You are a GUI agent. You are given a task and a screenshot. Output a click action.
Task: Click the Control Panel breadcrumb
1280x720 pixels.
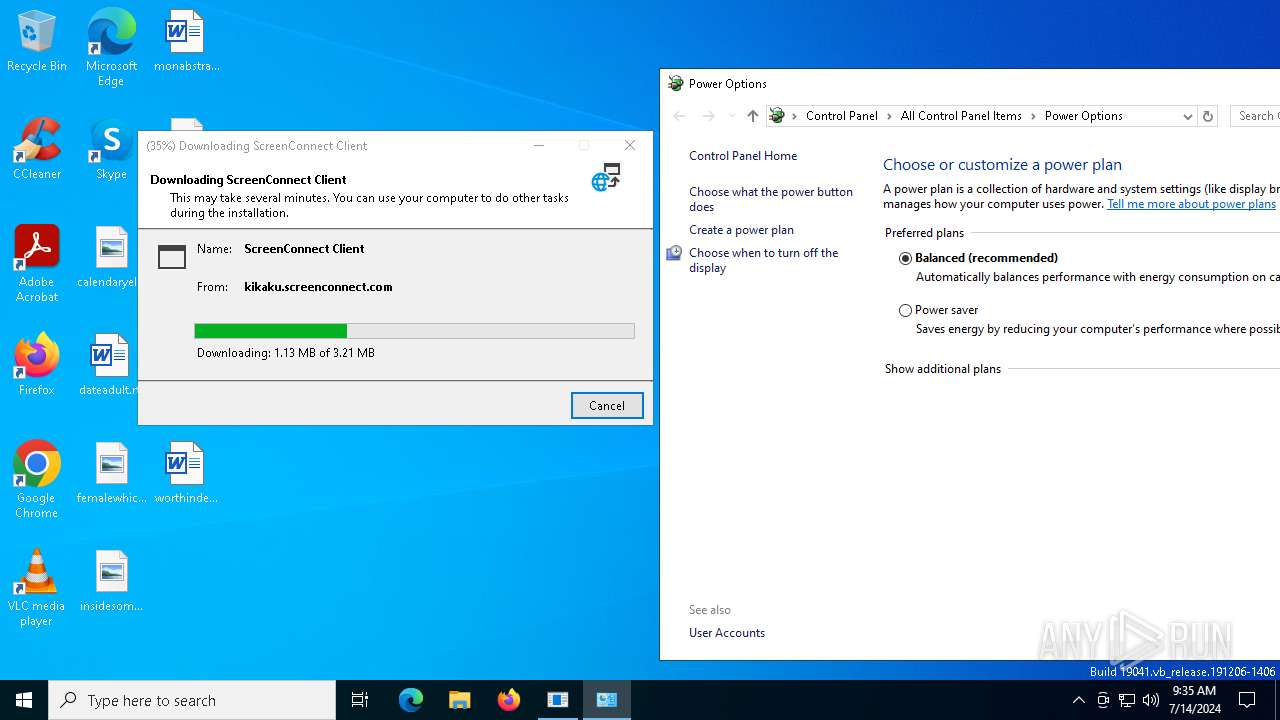click(842, 116)
